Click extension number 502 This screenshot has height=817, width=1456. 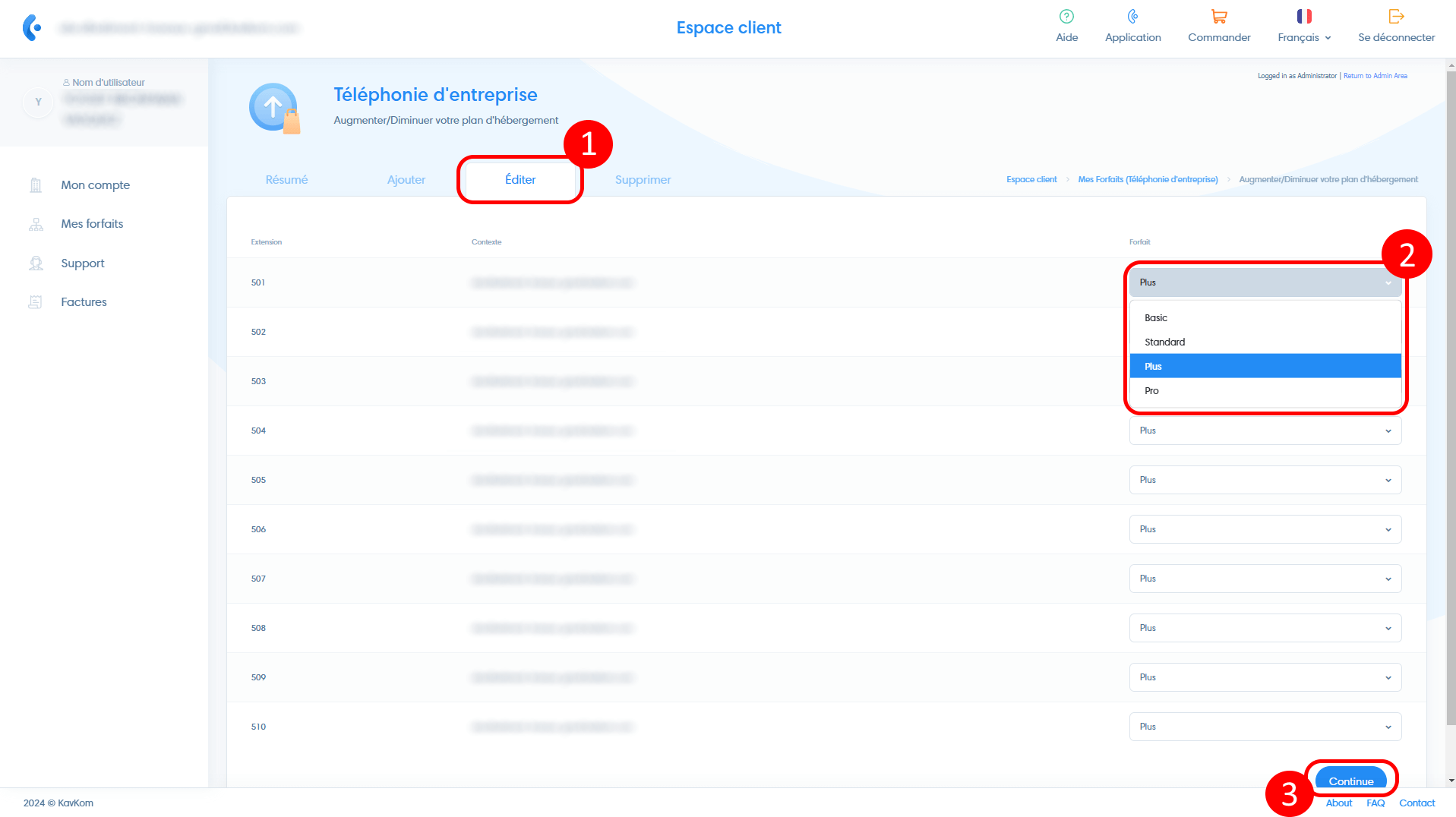coord(258,332)
